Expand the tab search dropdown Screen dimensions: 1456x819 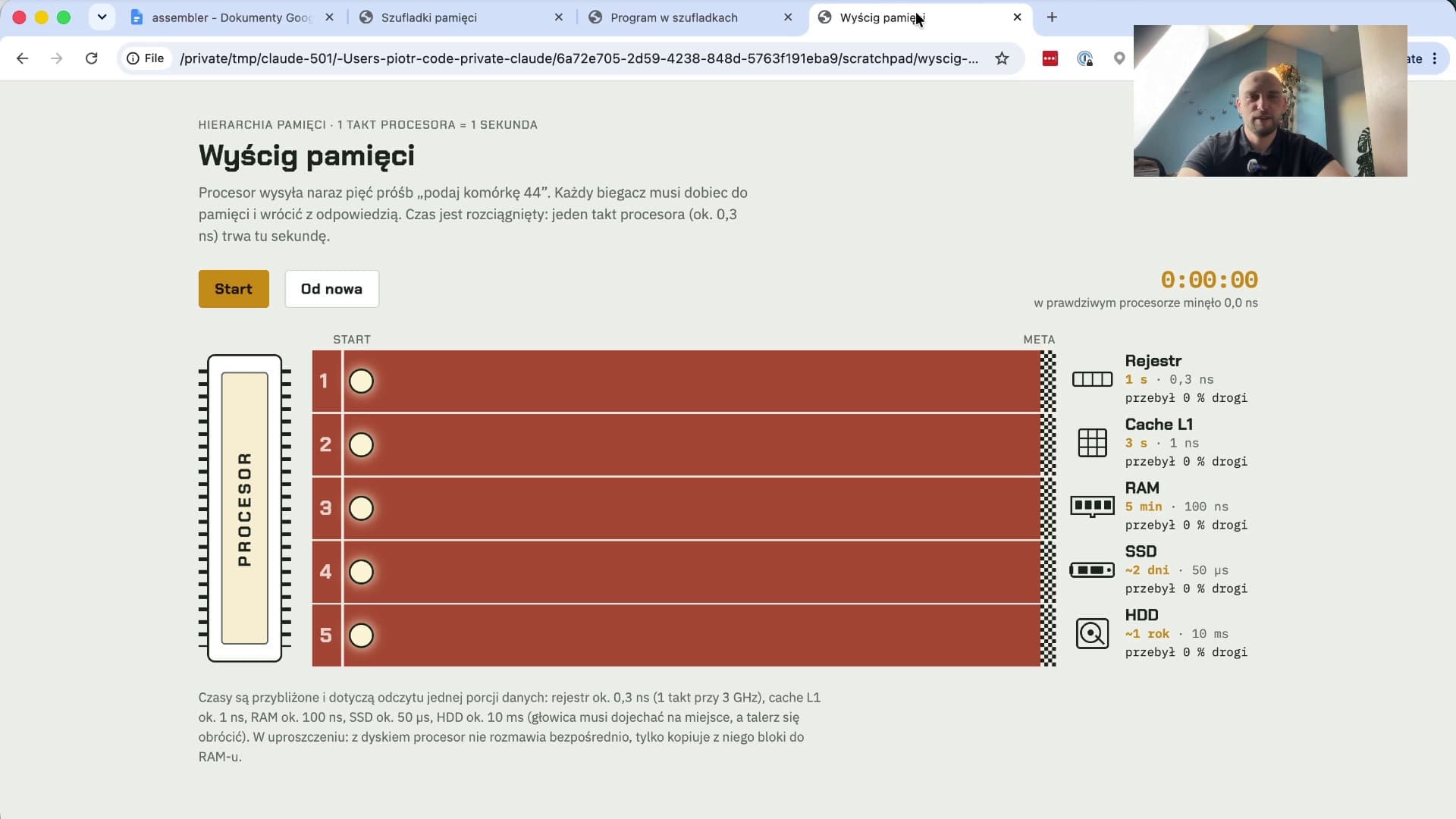102,17
